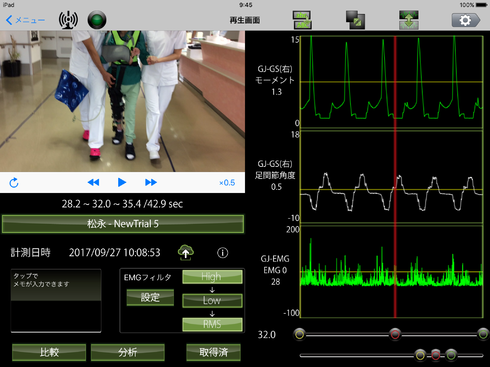Play the recorded walking video
The image size is (490, 367).
point(122,182)
